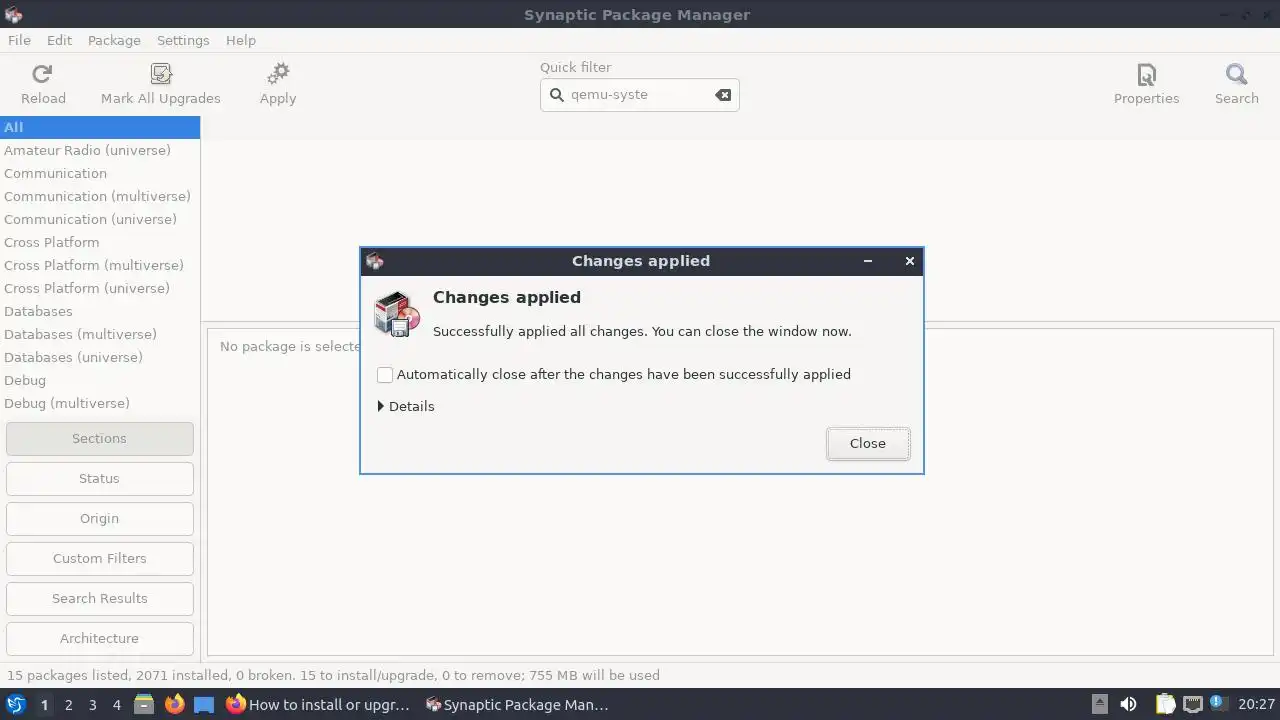Viewport: 1280px width, 720px height.
Task: Open the Lubuntu start menu
Action: (x=15, y=704)
